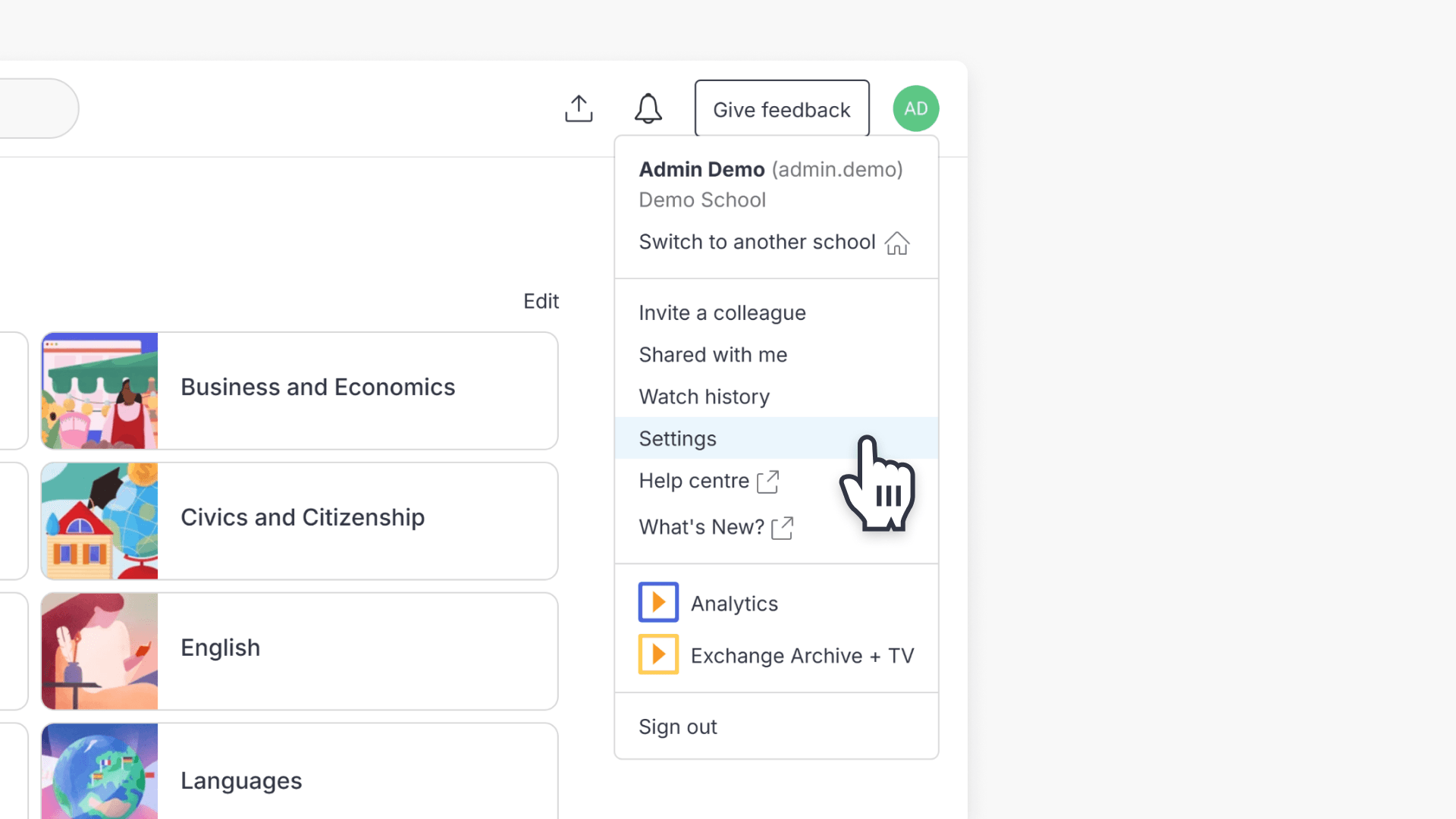
Task: Click Sign out at the menu bottom
Action: click(677, 726)
